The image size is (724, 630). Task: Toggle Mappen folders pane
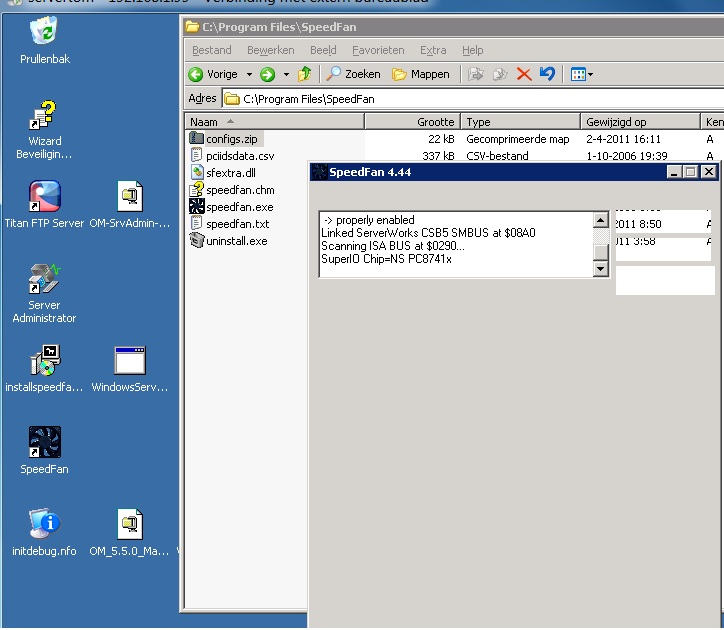421,74
